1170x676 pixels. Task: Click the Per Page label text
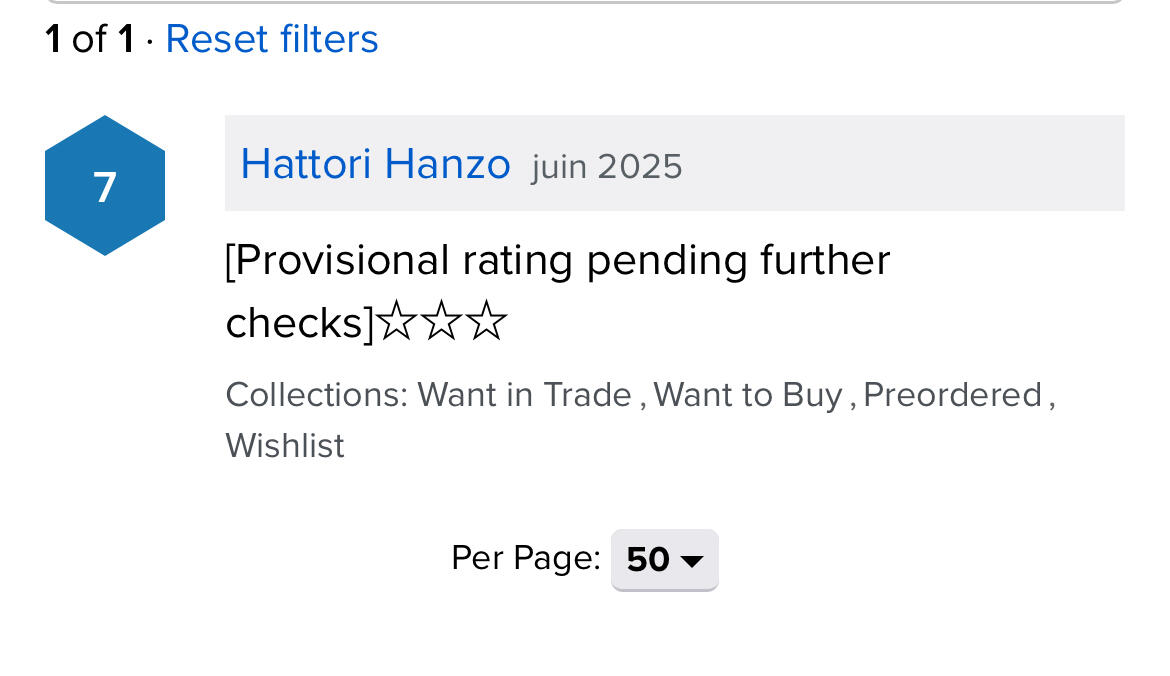tap(525, 558)
